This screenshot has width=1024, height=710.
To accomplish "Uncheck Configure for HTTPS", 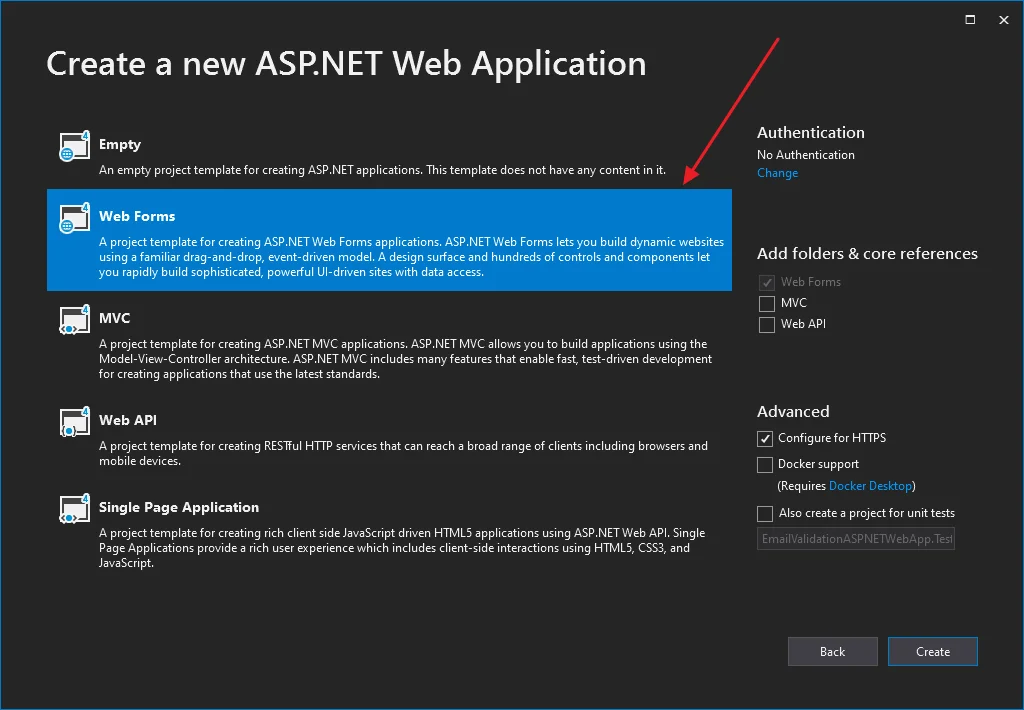I will (x=766, y=438).
